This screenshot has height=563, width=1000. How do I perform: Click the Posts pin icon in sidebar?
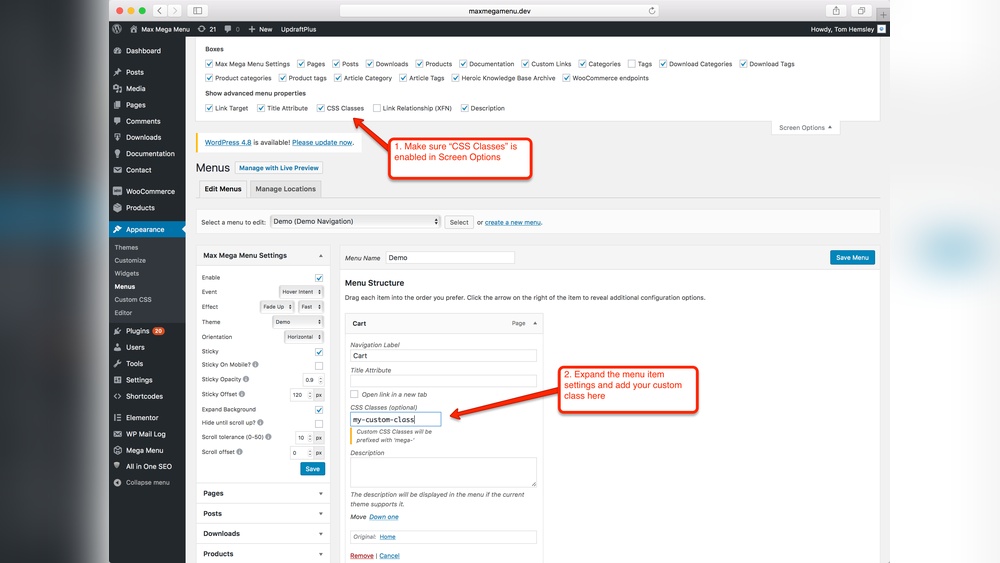pyautogui.click(x=117, y=72)
